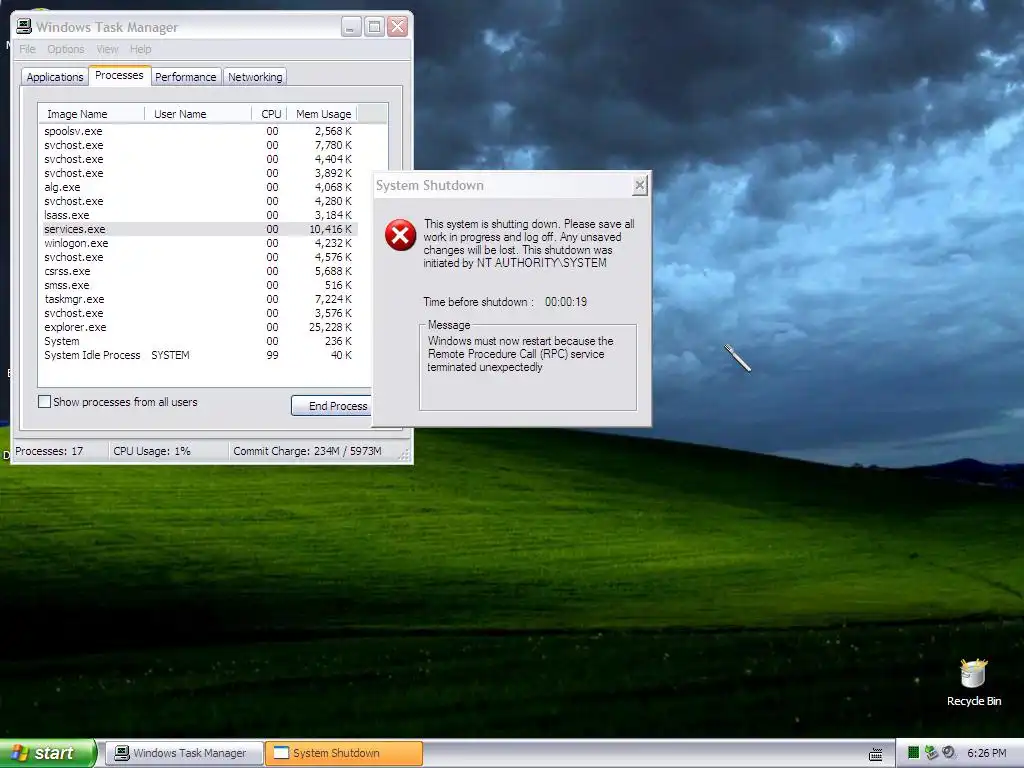Select the spoolsv.exe process row
Viewport: 1024px width, 768px height.
tap(199, 131)
